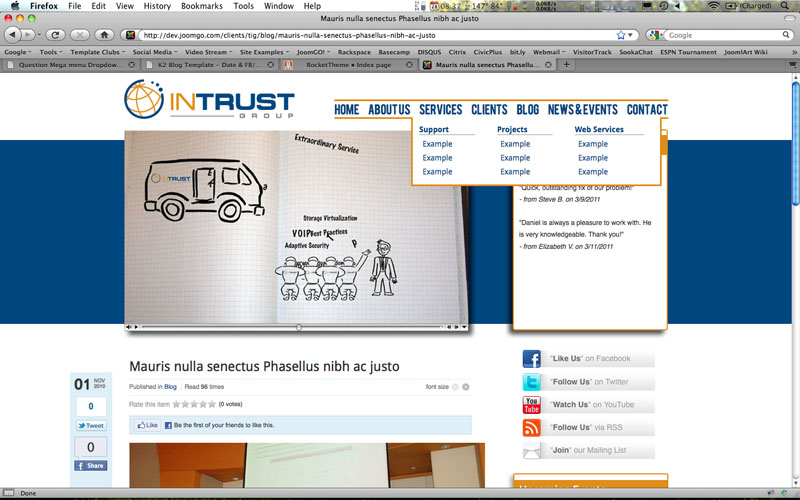This screenshot has width=800, height=500.
Task: Stop loading with the X toolbar button
Action: pos(79,35)
